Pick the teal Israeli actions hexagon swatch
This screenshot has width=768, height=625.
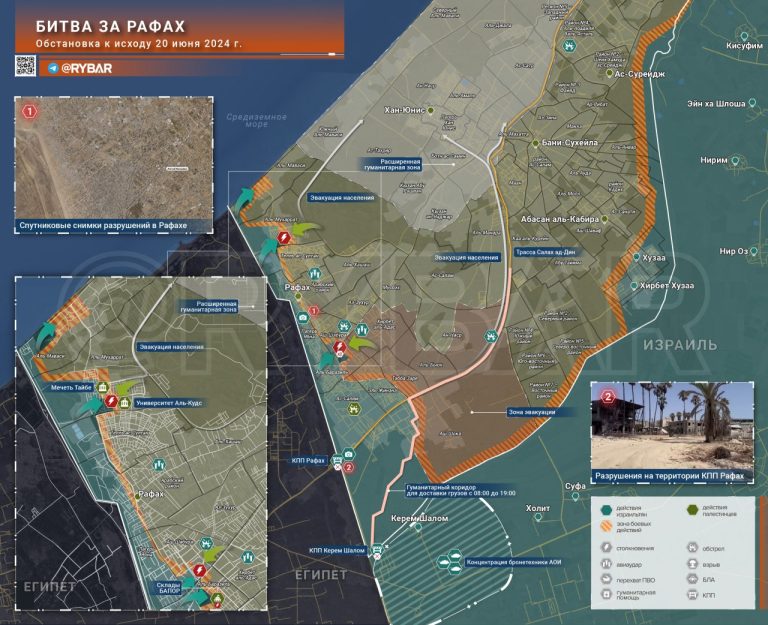[x=605, y=509]
